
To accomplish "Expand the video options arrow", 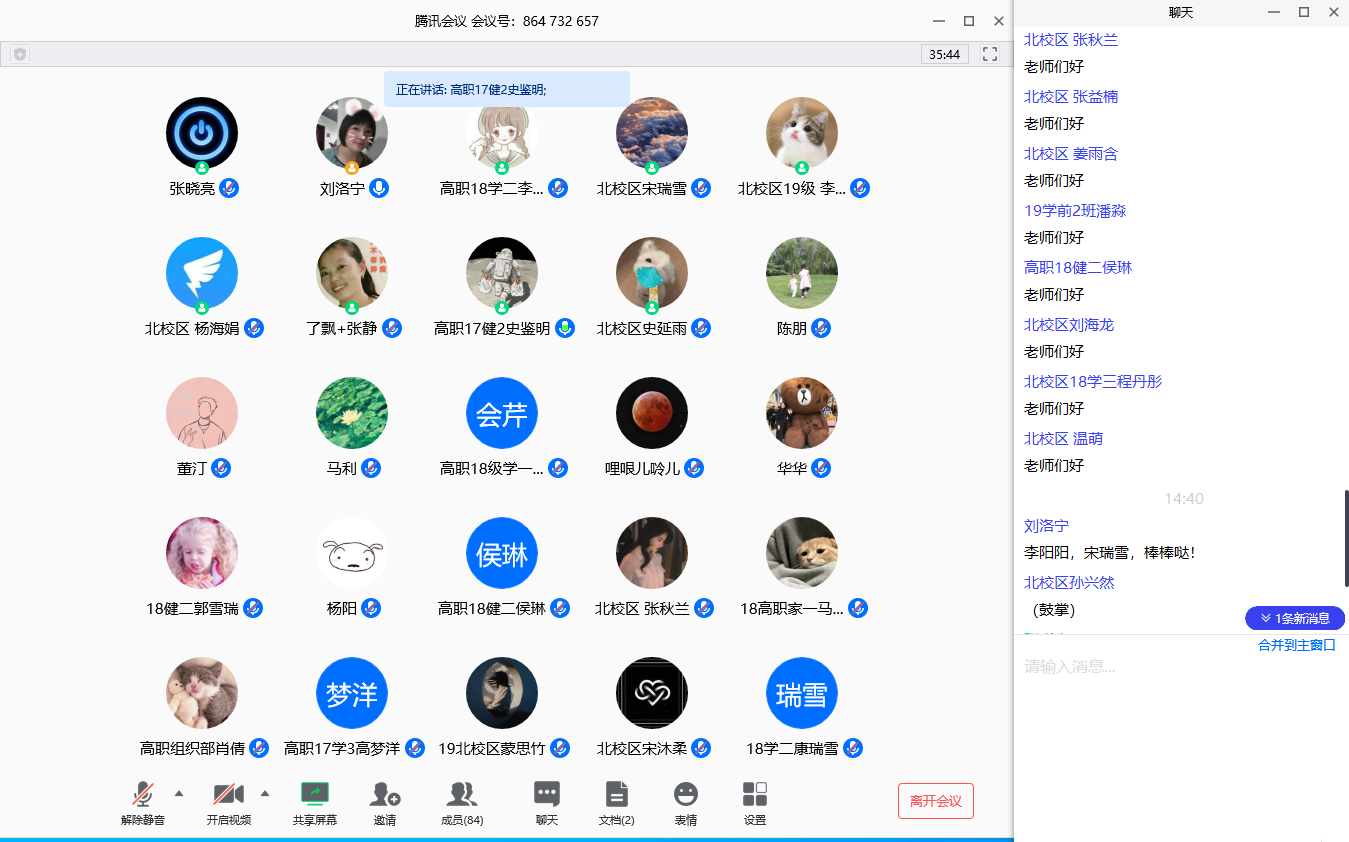I will pos(264,795).
